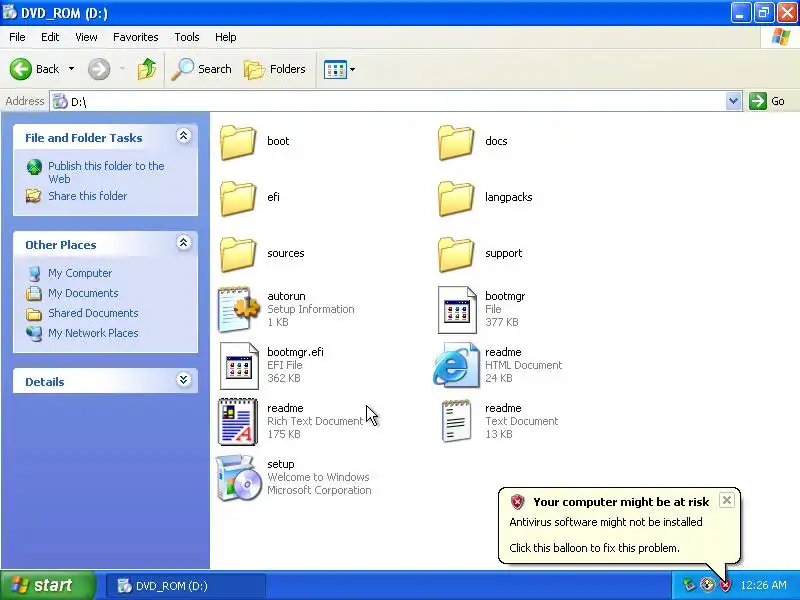Click the Windows flag logo

781,37
